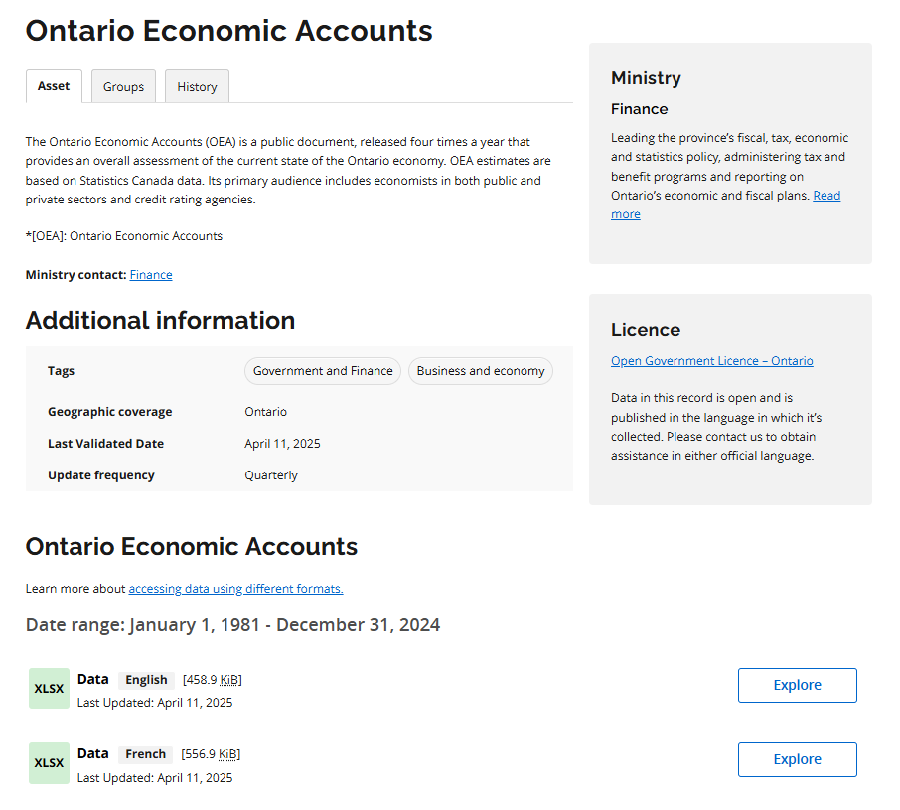
Task: Click the Data title of English resource
Action: pyautogui.click(x=92, y=679)
